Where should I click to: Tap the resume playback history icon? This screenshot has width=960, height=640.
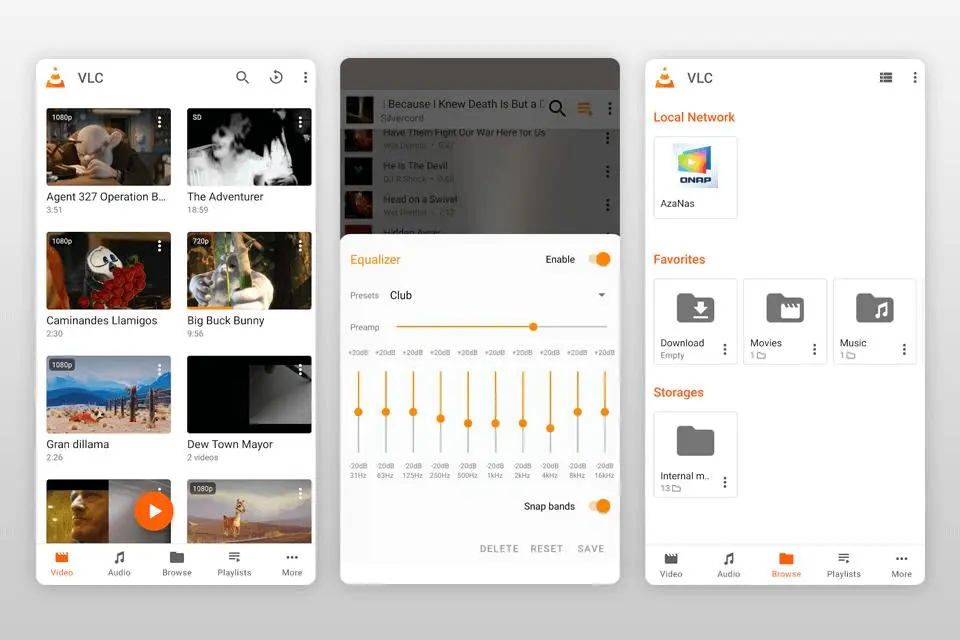pos(276,77)
